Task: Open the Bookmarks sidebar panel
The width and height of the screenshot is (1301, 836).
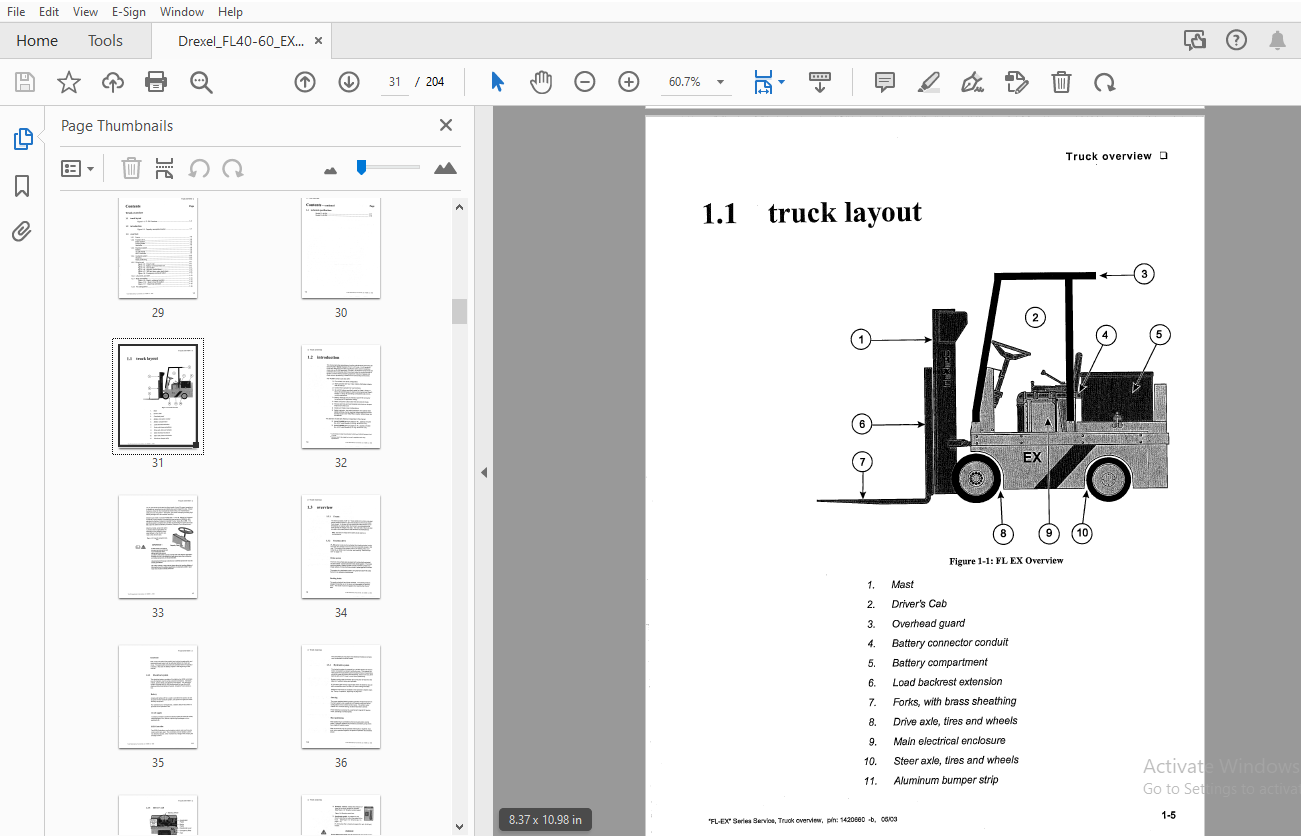Action: (22, 186)
